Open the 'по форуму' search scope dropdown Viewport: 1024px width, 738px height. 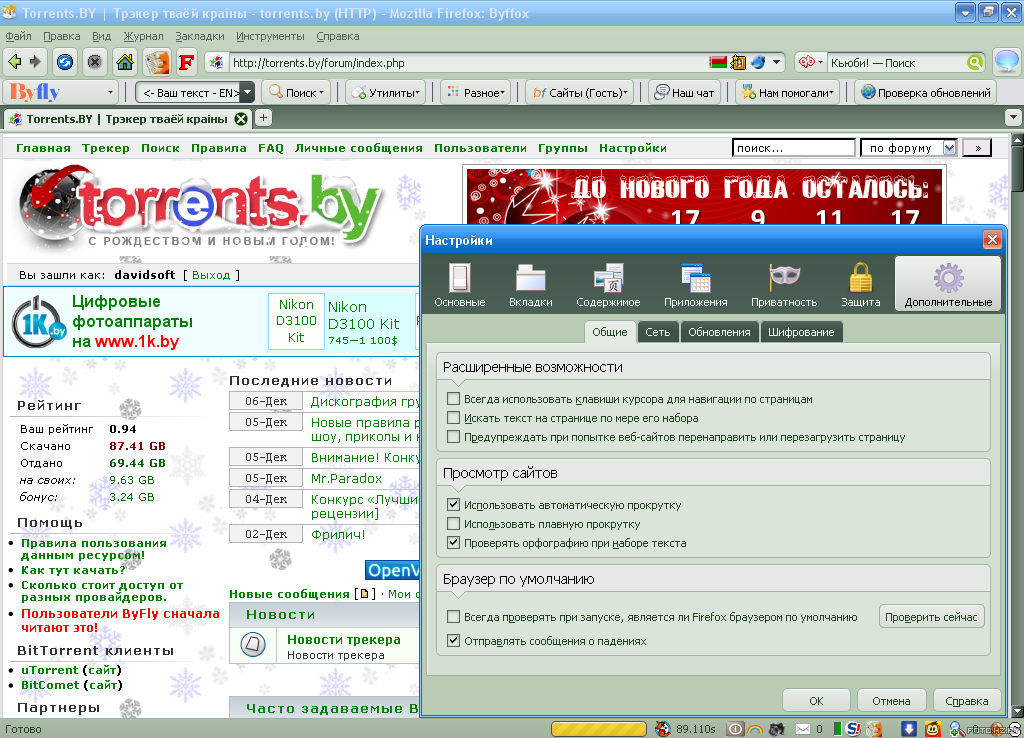(950, 148)
